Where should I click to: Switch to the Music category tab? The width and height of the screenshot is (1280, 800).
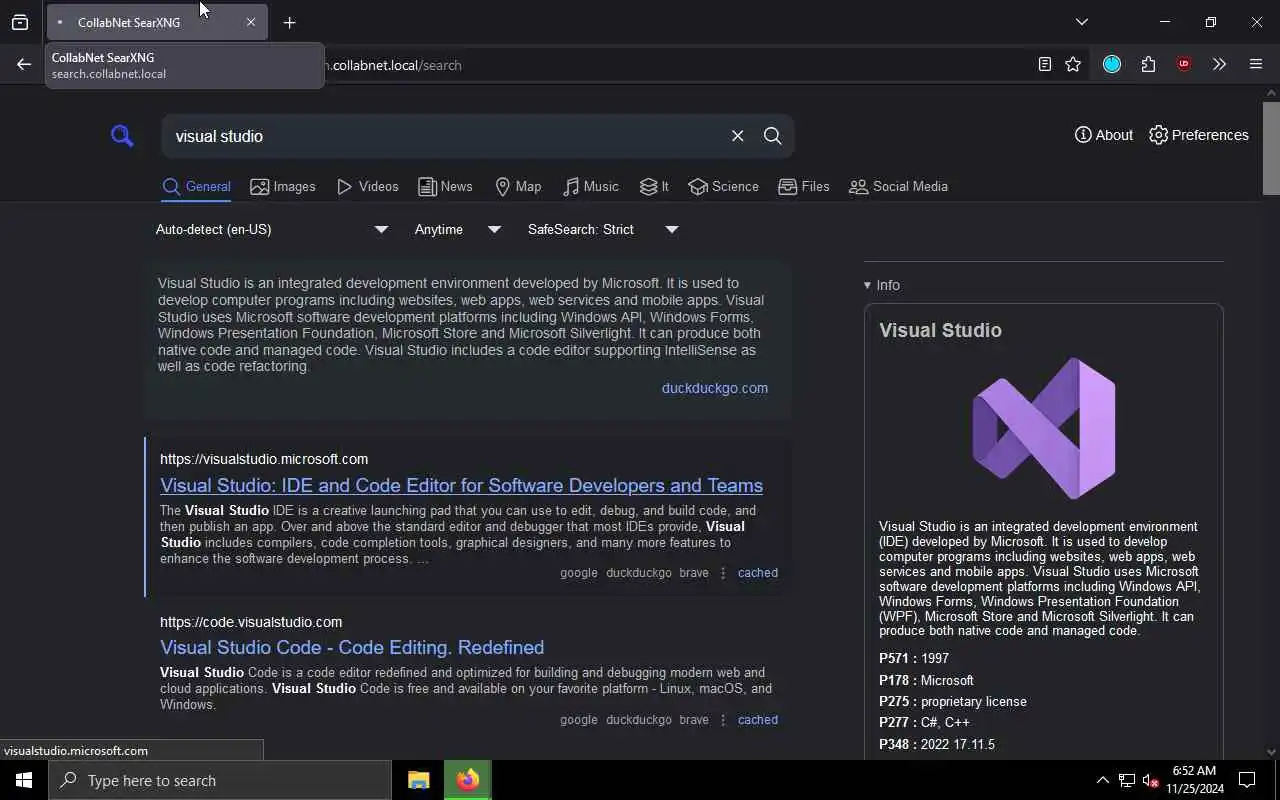tap(590, 186)
